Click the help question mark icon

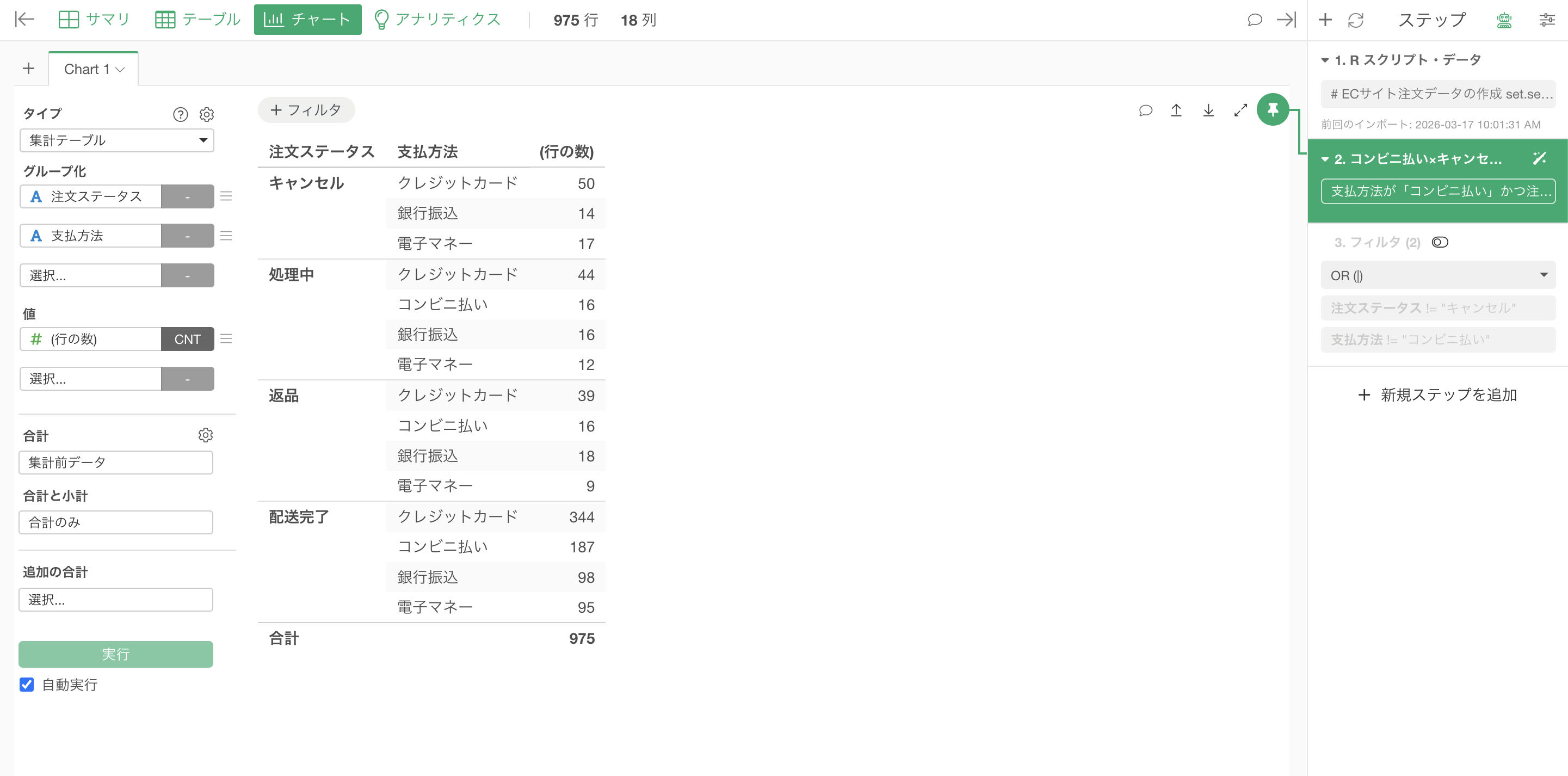180,114
